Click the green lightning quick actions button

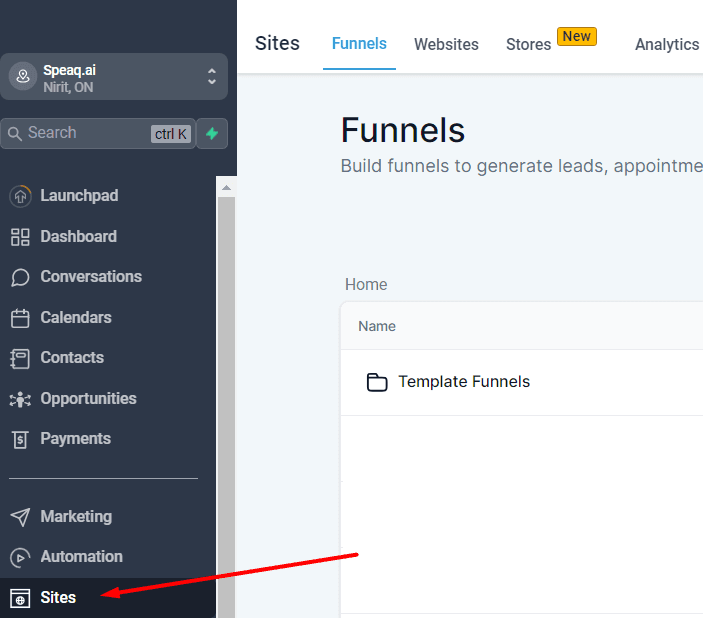point(212,133)
